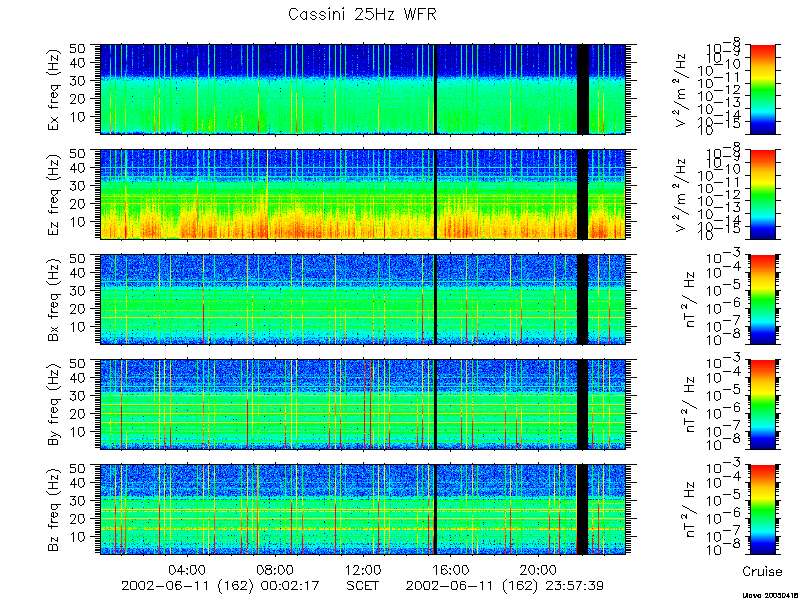Screen dimensions: 800x600
Task: Select the "By freq (Hz)" axis label
Action: pyautogui.click(x=54, y=405)
